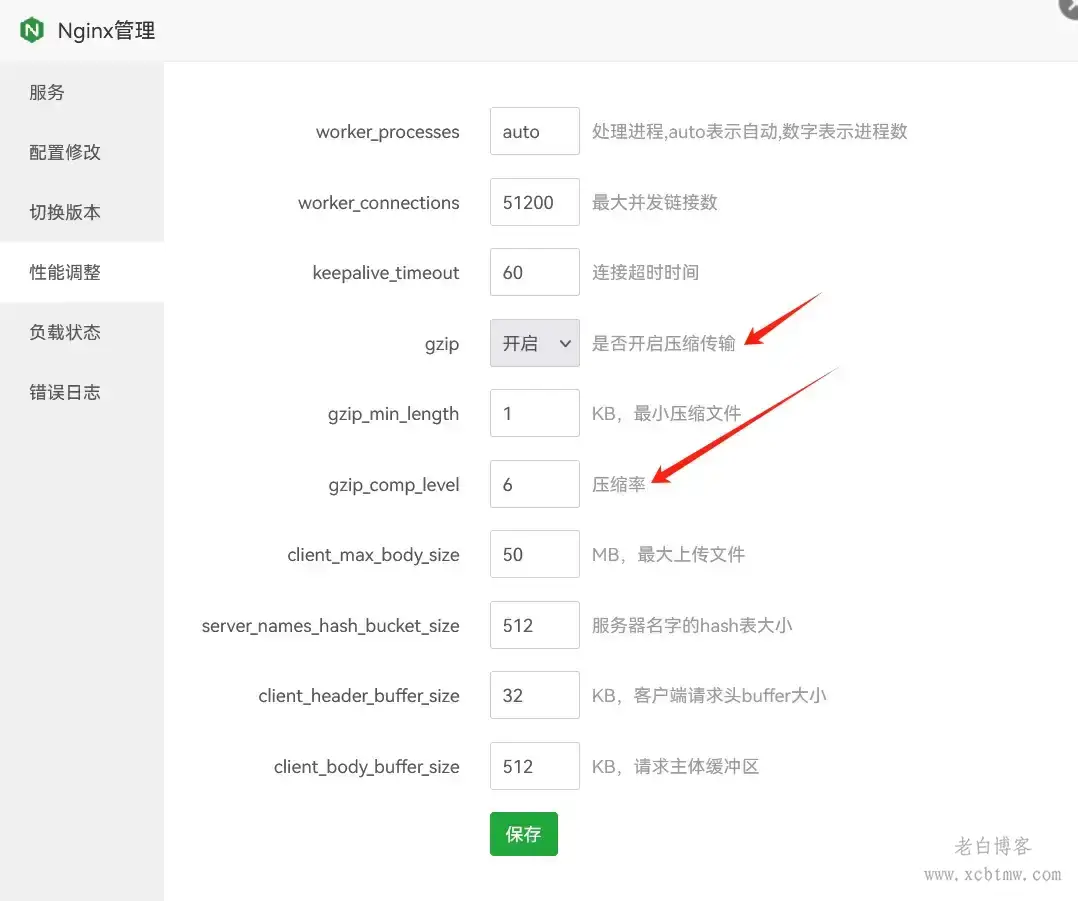
Task: Click the server_names_hash_bucket_size value 512
Action: (x=534, y=625)
